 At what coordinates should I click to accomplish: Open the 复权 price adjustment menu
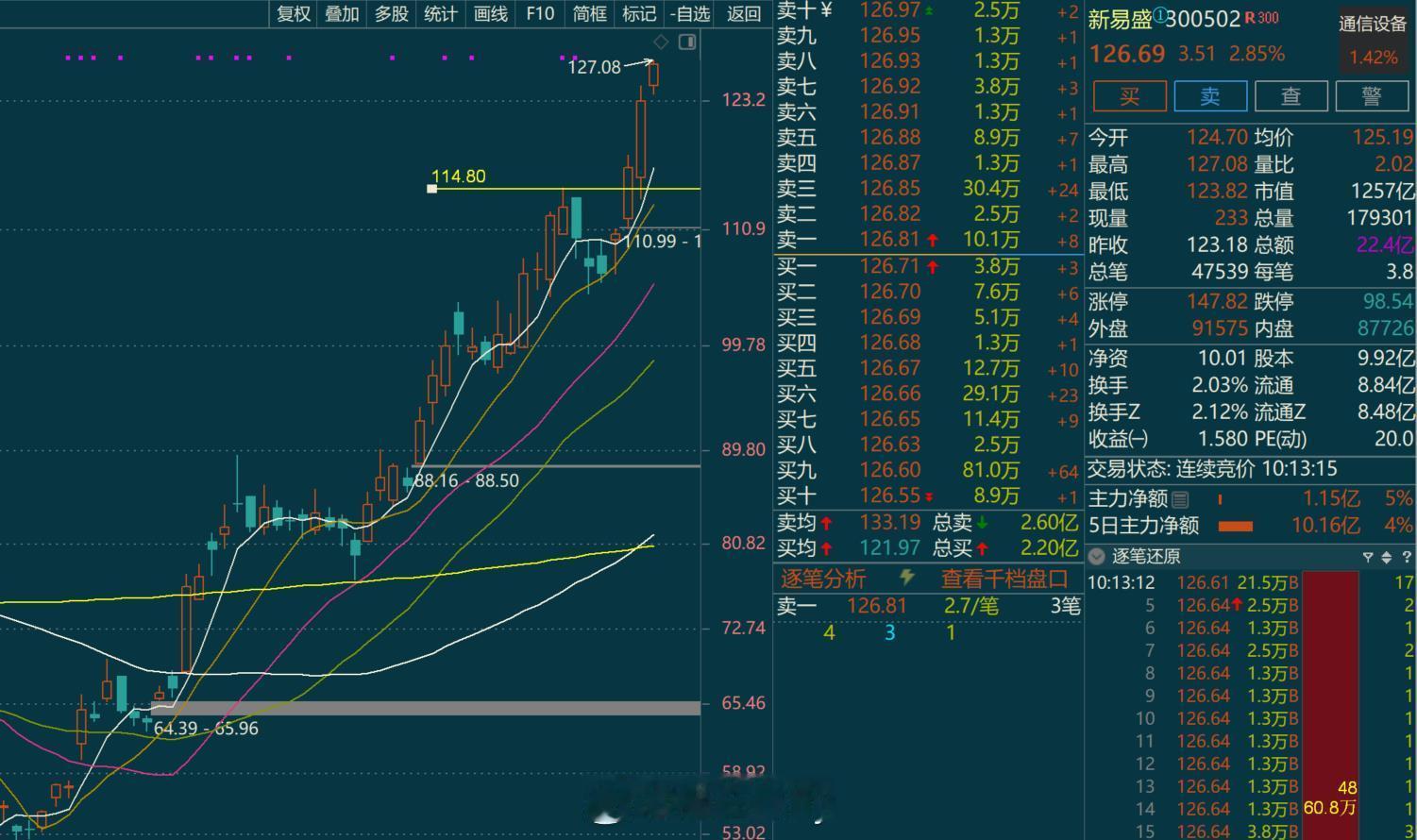tap(294, 13)
